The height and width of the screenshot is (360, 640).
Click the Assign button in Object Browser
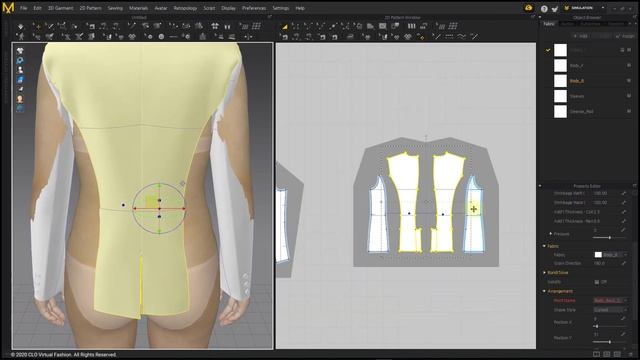(x=625, y=36)
